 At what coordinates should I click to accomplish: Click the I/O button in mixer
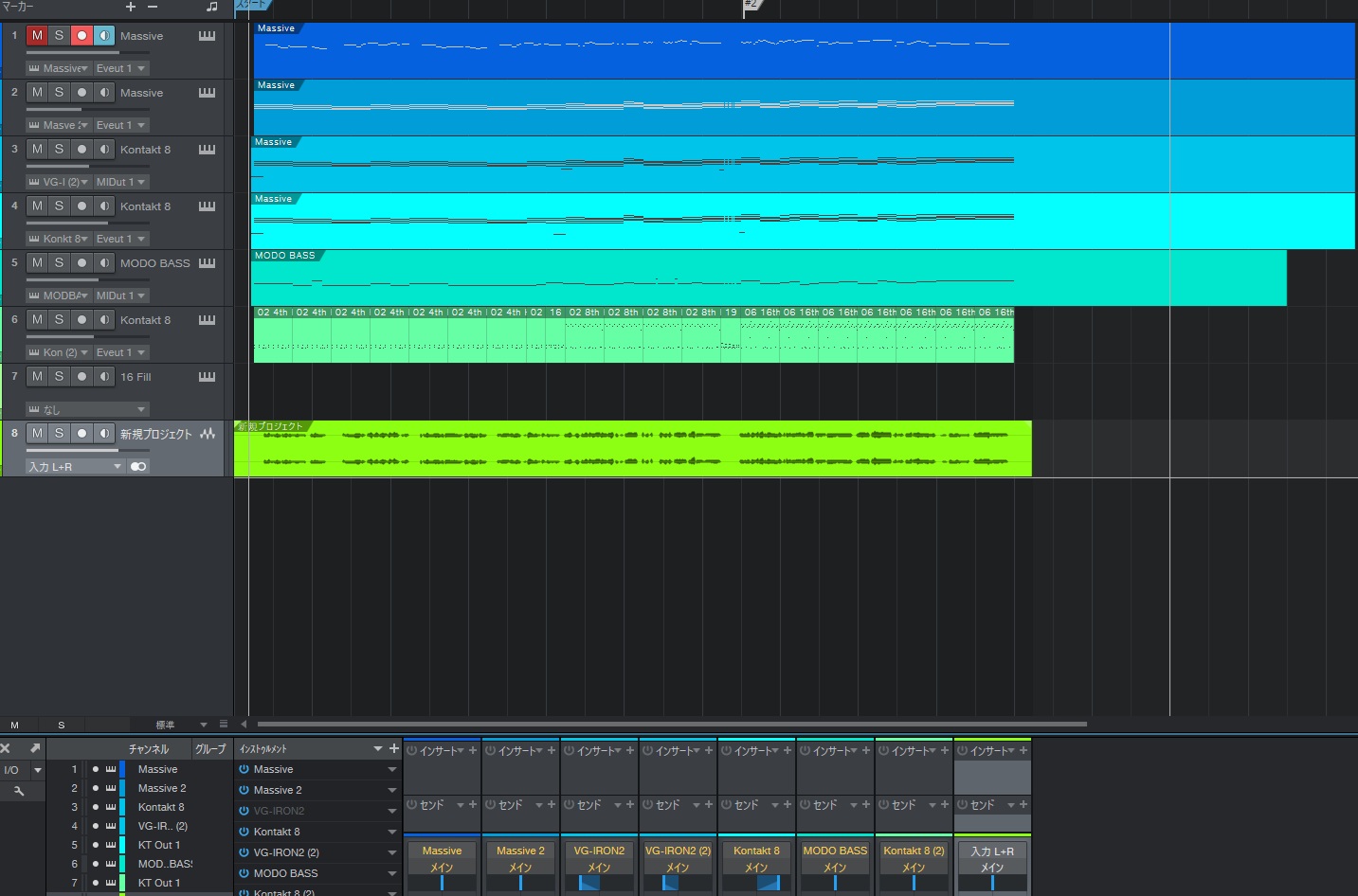(x=11, y=770)
